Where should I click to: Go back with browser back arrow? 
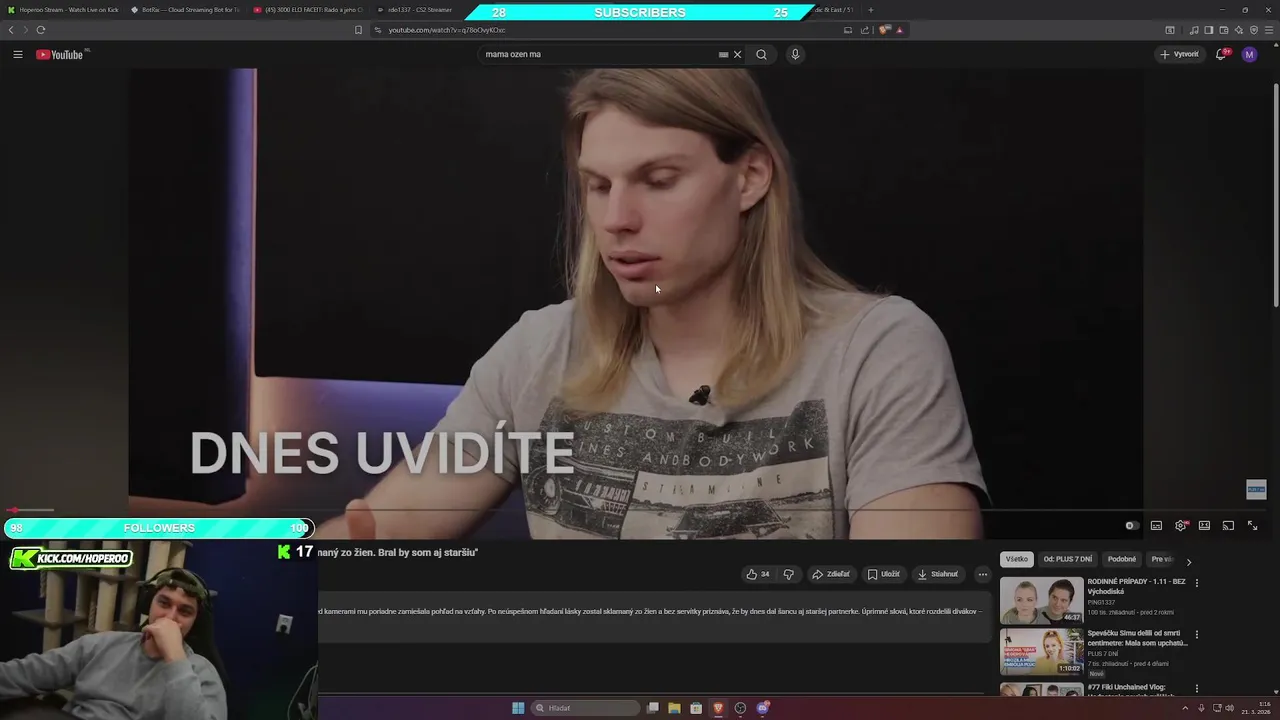point(11,30)
